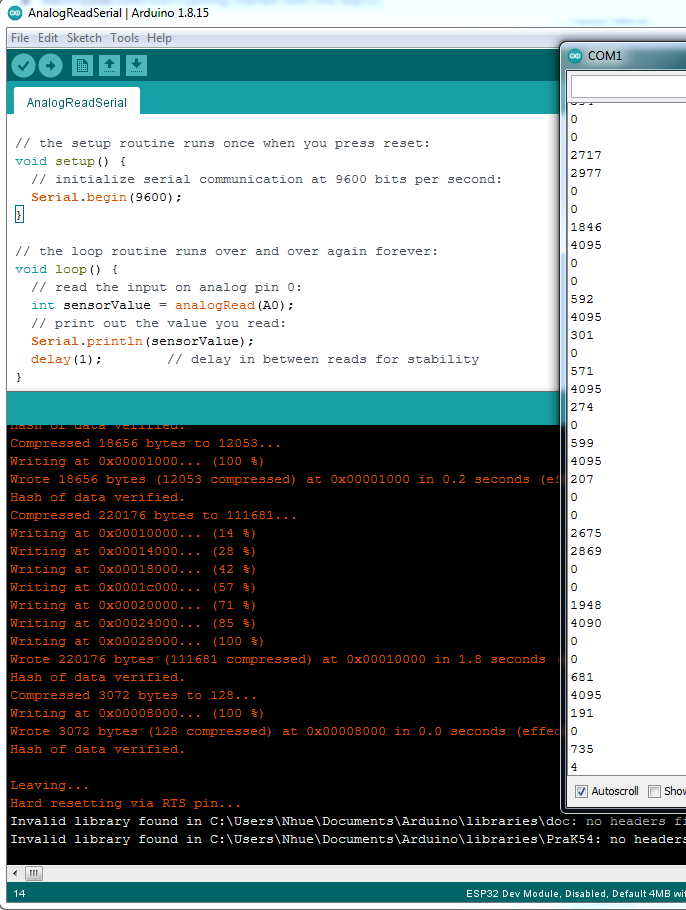
Task: Click the 1846 serial monitor value
Action: 586,227
